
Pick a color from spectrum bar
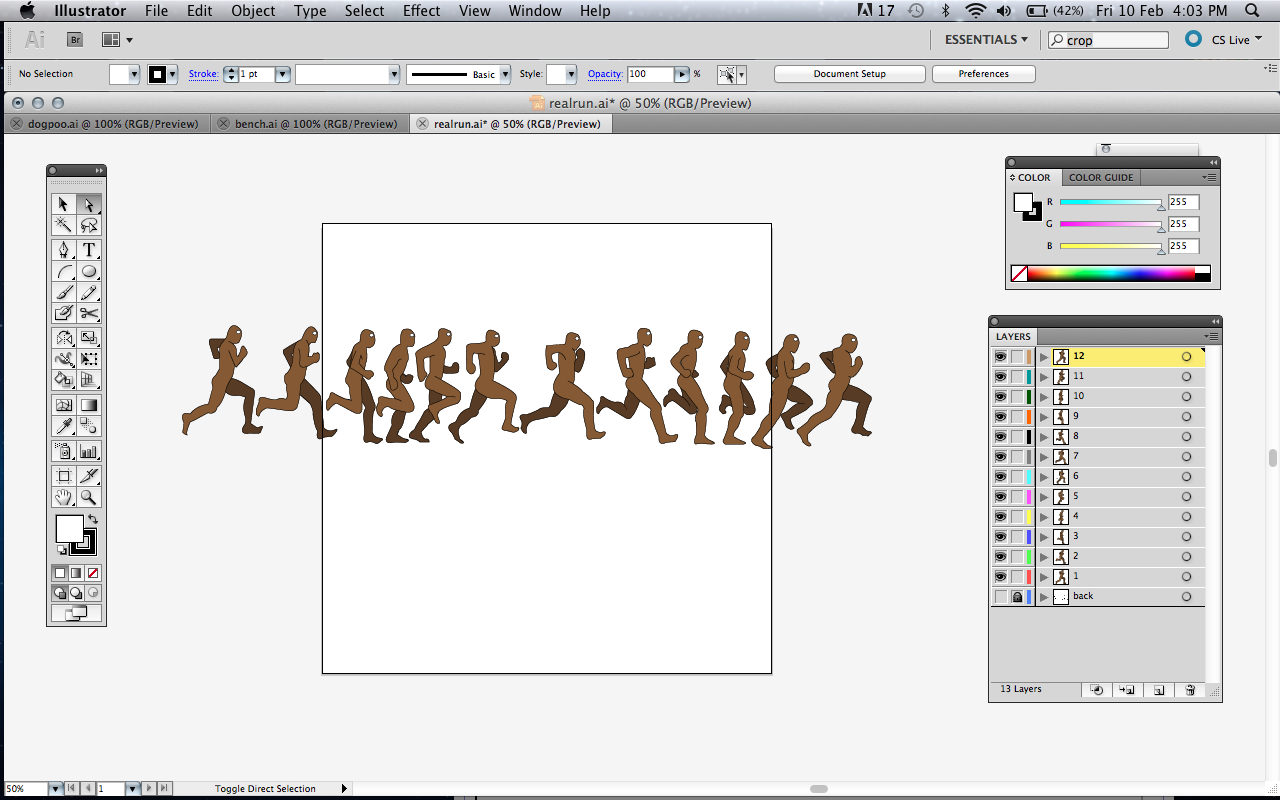(1111, 273)
